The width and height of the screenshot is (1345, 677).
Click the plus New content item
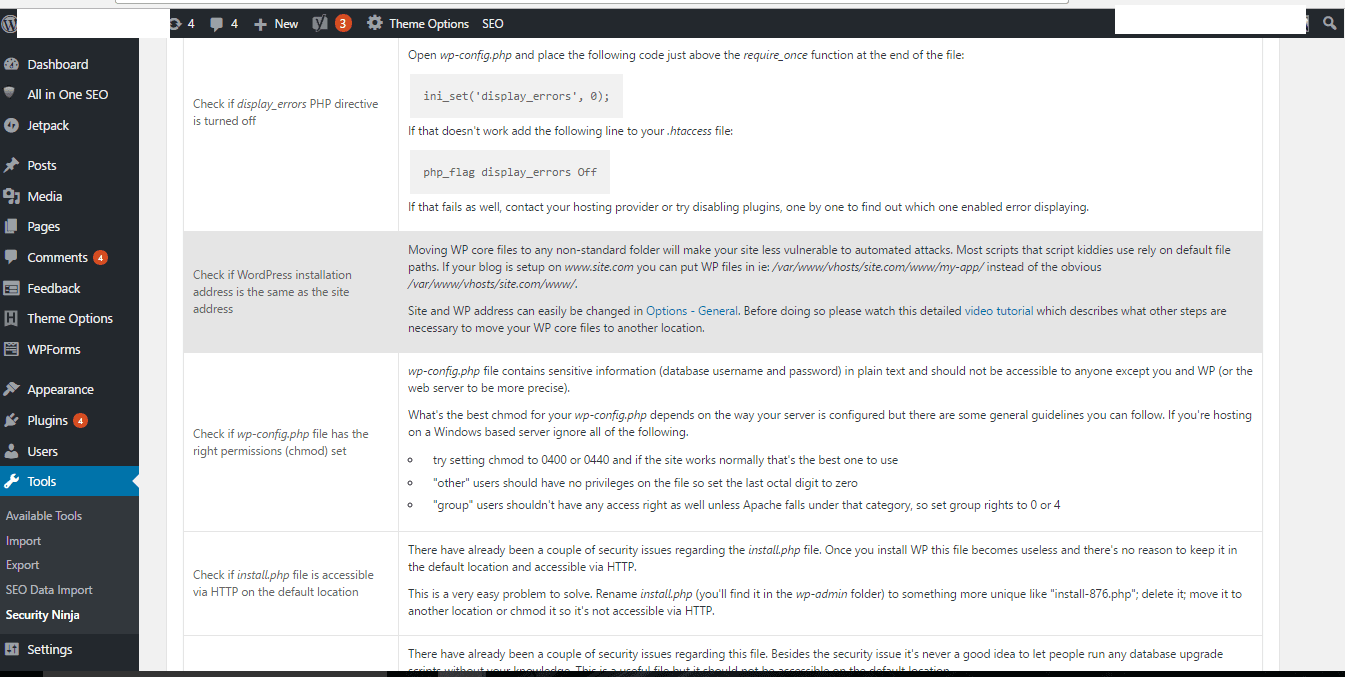click(276, 23)
